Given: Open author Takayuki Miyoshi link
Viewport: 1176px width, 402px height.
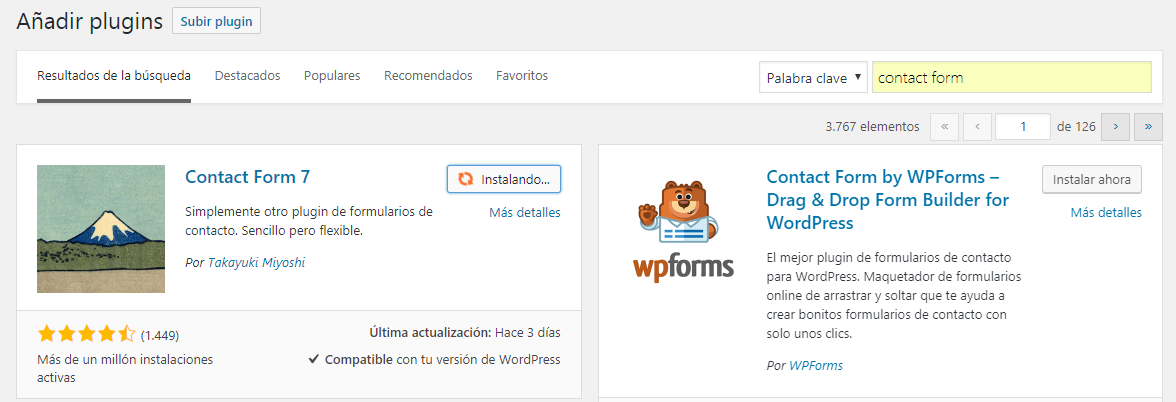Looking at the screenshot, I should coord(256,262).
